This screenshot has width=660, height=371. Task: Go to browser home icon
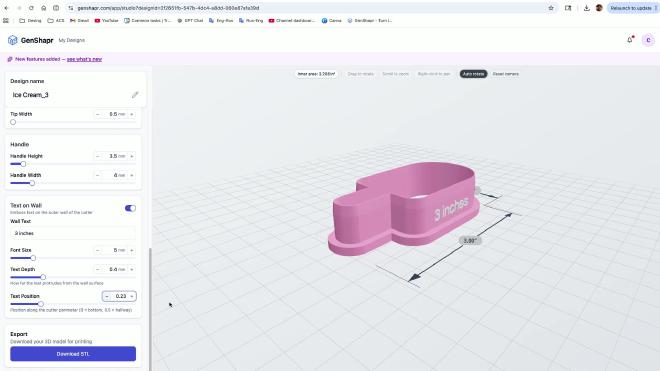(43, 8)
